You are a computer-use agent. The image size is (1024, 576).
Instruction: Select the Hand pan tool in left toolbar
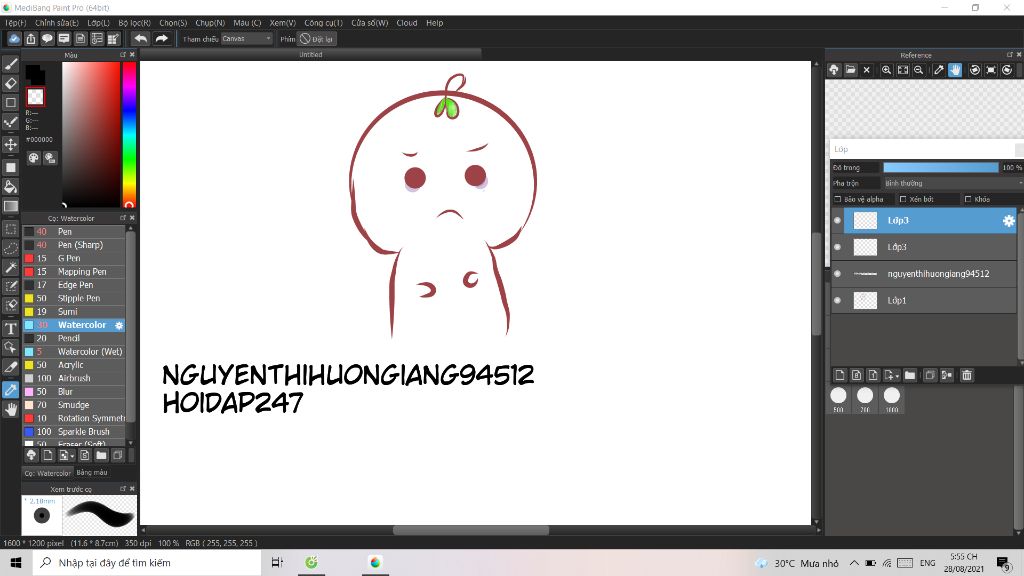10,409
